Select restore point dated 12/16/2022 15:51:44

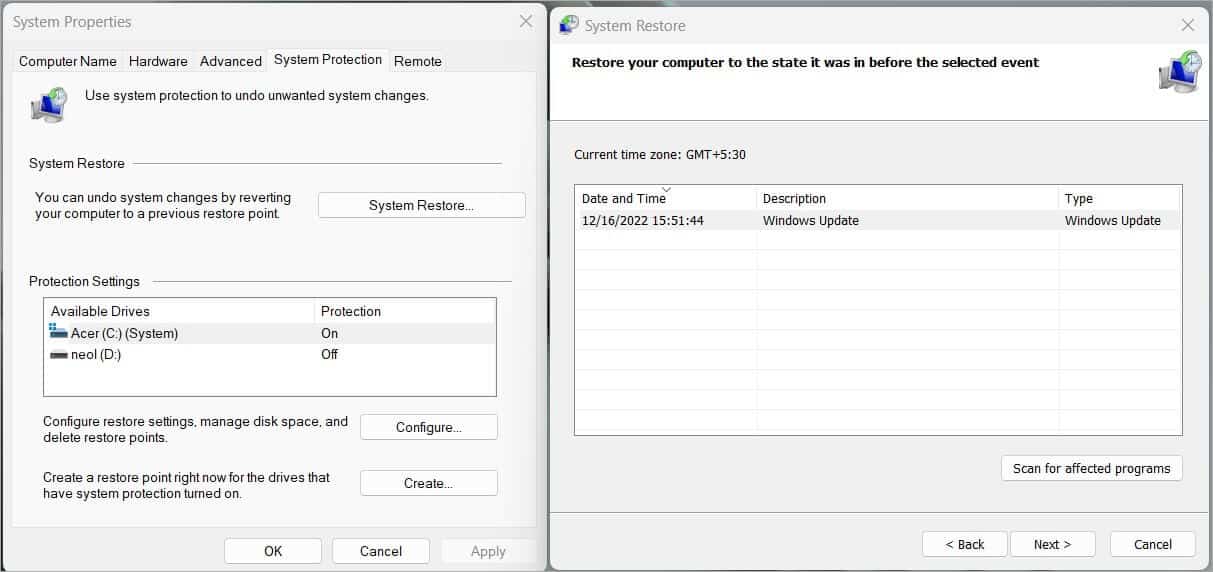(x=878, y=220)
